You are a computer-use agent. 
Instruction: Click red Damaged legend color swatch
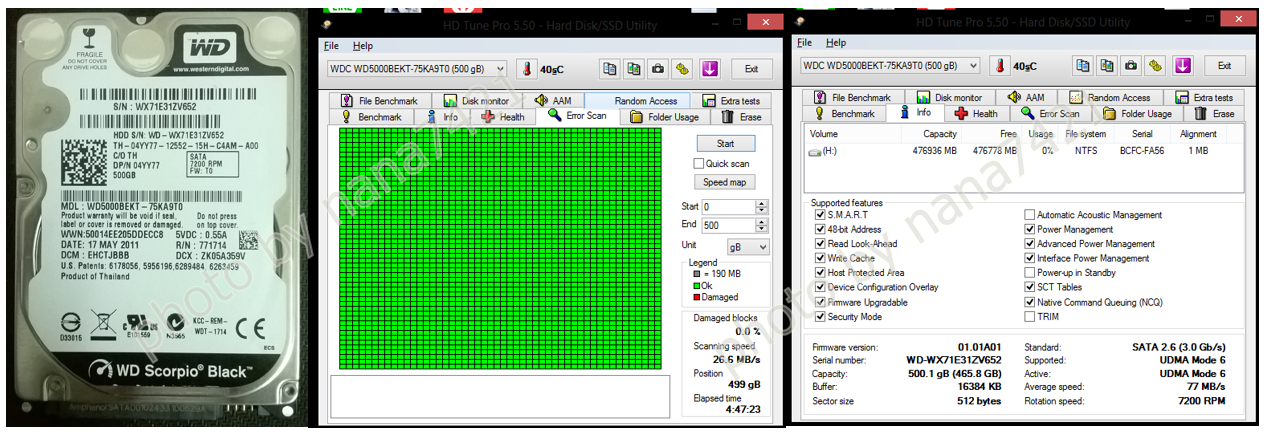pos(696,297)
